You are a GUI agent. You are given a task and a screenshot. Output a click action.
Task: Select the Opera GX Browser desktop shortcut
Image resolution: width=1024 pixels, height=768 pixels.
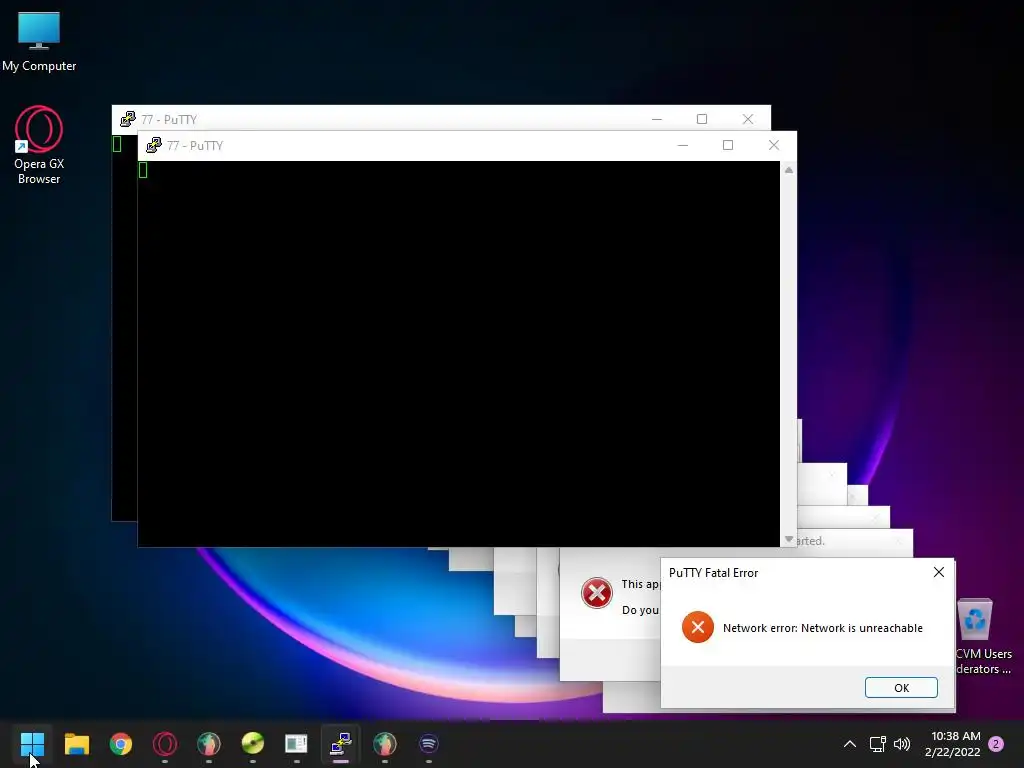point(39,145)
